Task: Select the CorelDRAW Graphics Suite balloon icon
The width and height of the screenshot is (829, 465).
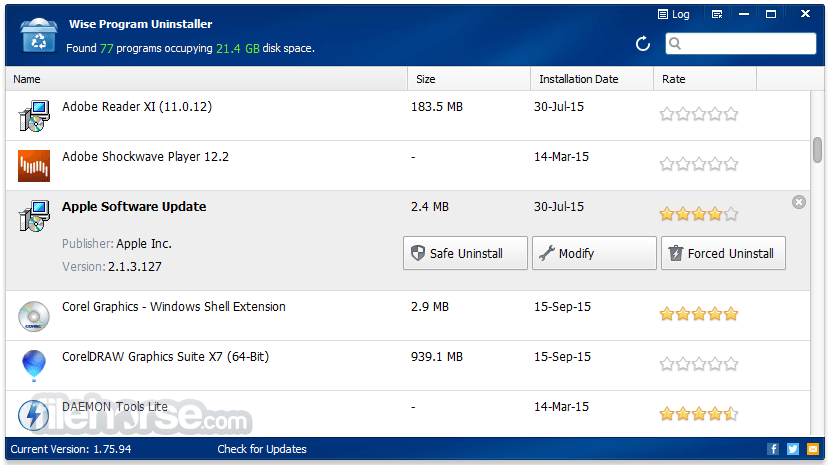Action: coord(34,366)
